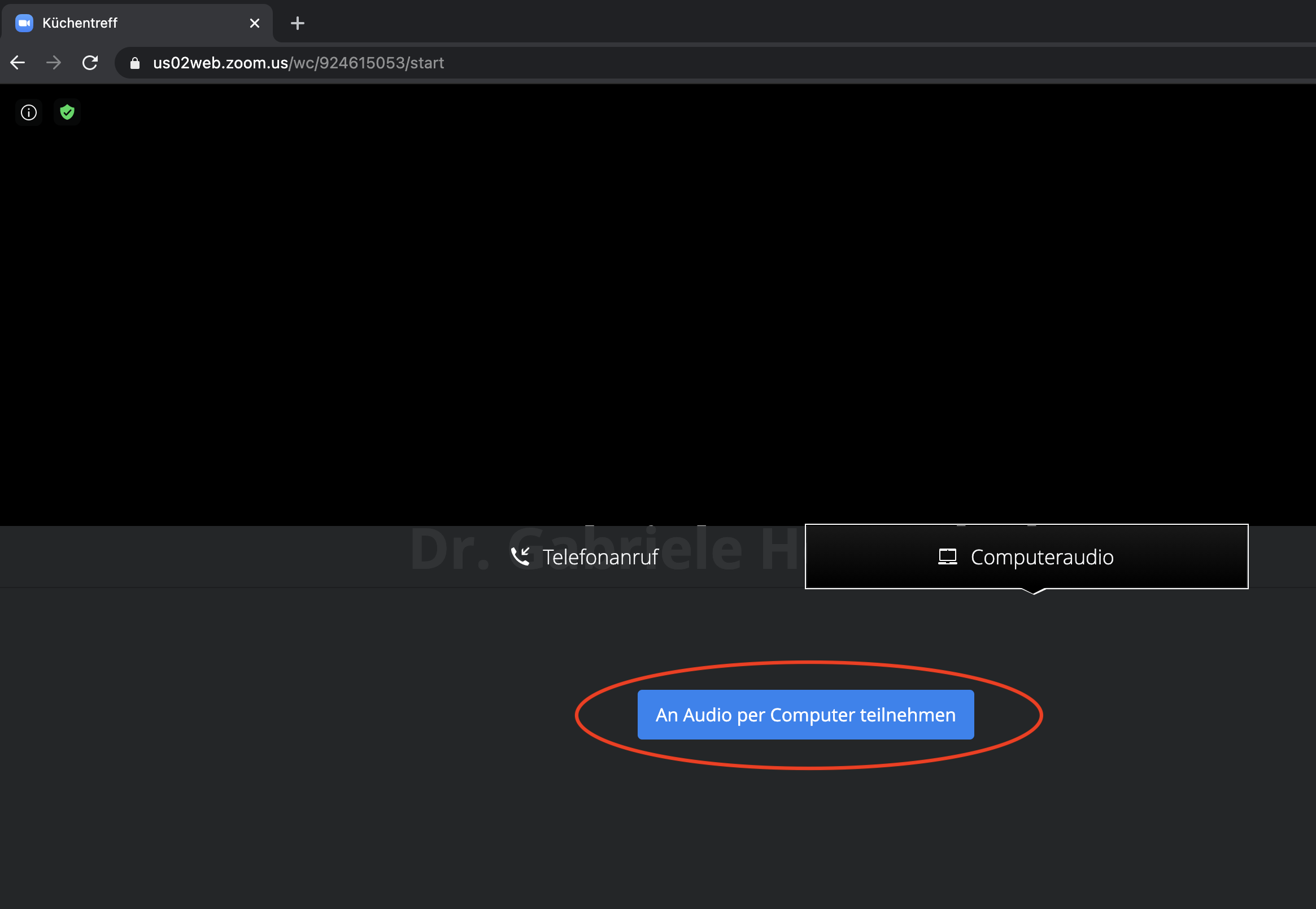Click the browser forward arrow
The image size is (1316, 909).
[x=54, y=63]
